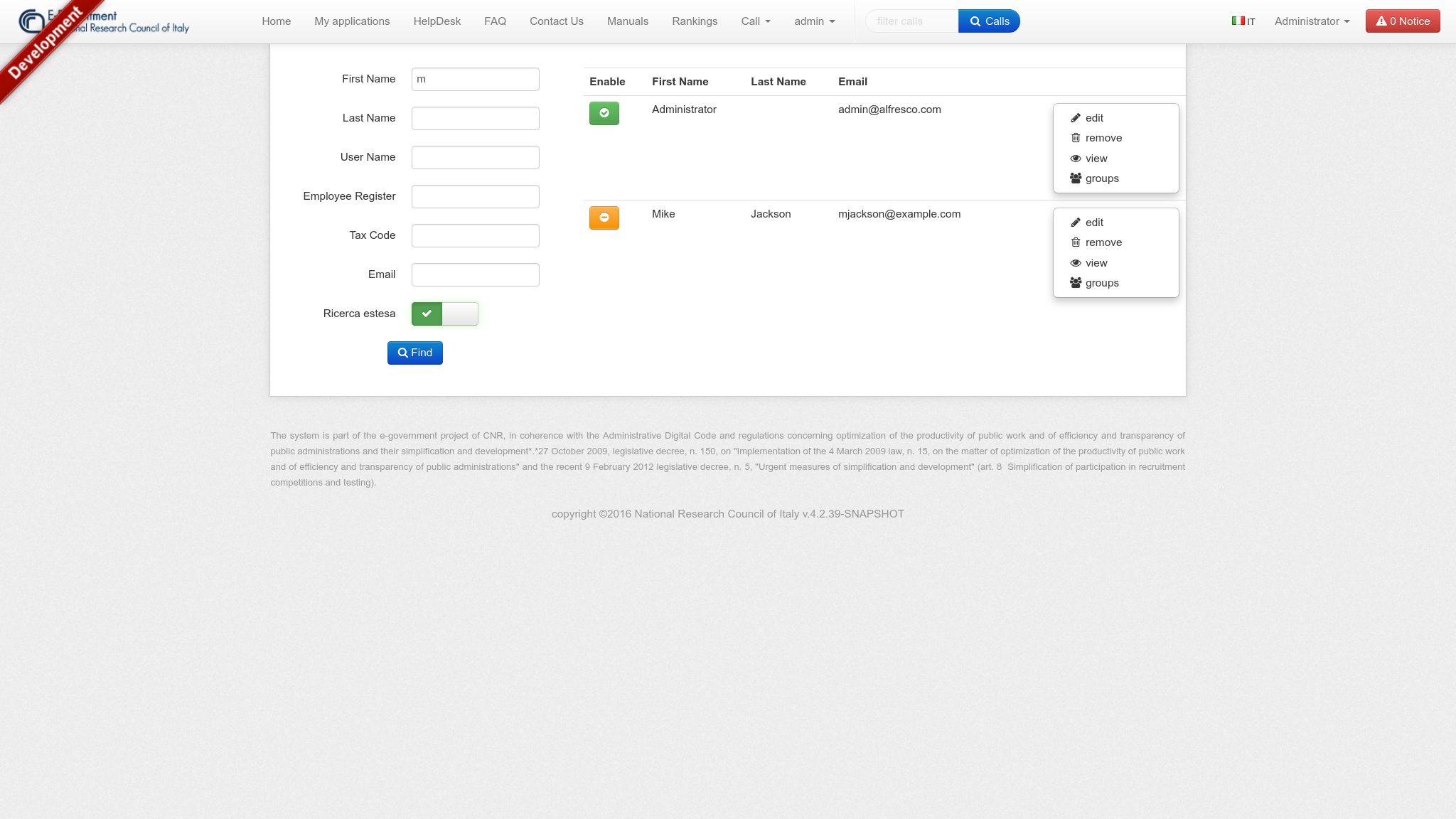Viewport: 1456px width, 819px height.
Task: Disable the Administrator user green toggle
Action: (x=604, y=113)
